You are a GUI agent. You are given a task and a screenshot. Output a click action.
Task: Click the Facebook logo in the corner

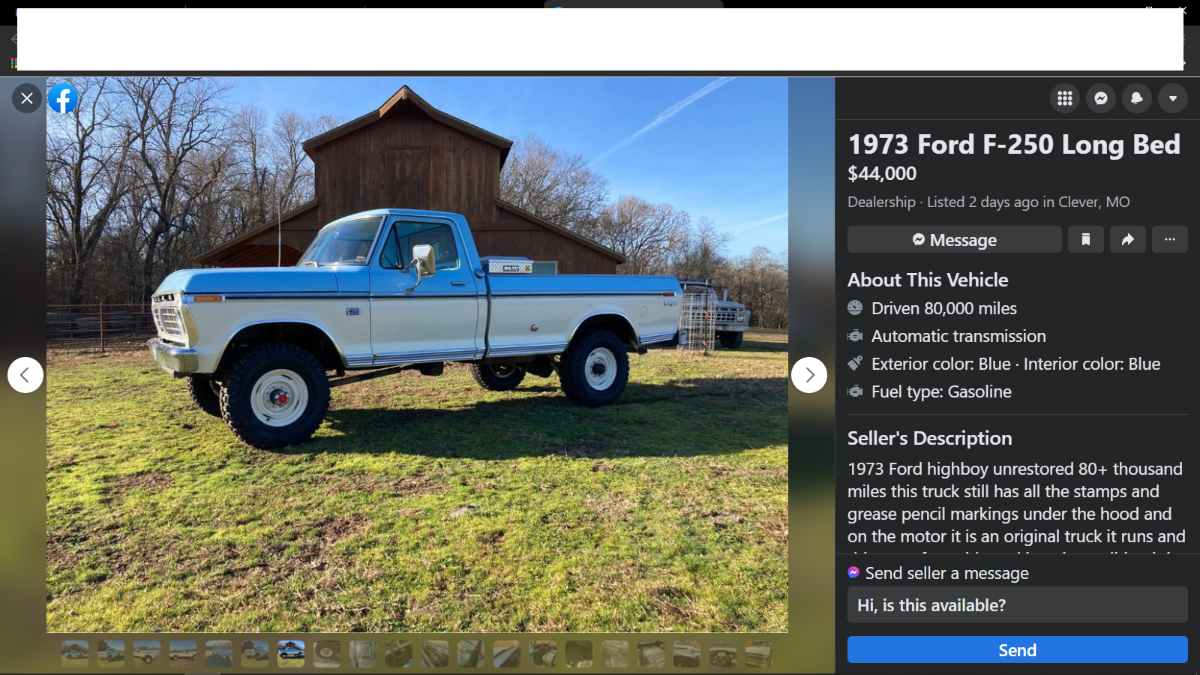tap(63, 98)
